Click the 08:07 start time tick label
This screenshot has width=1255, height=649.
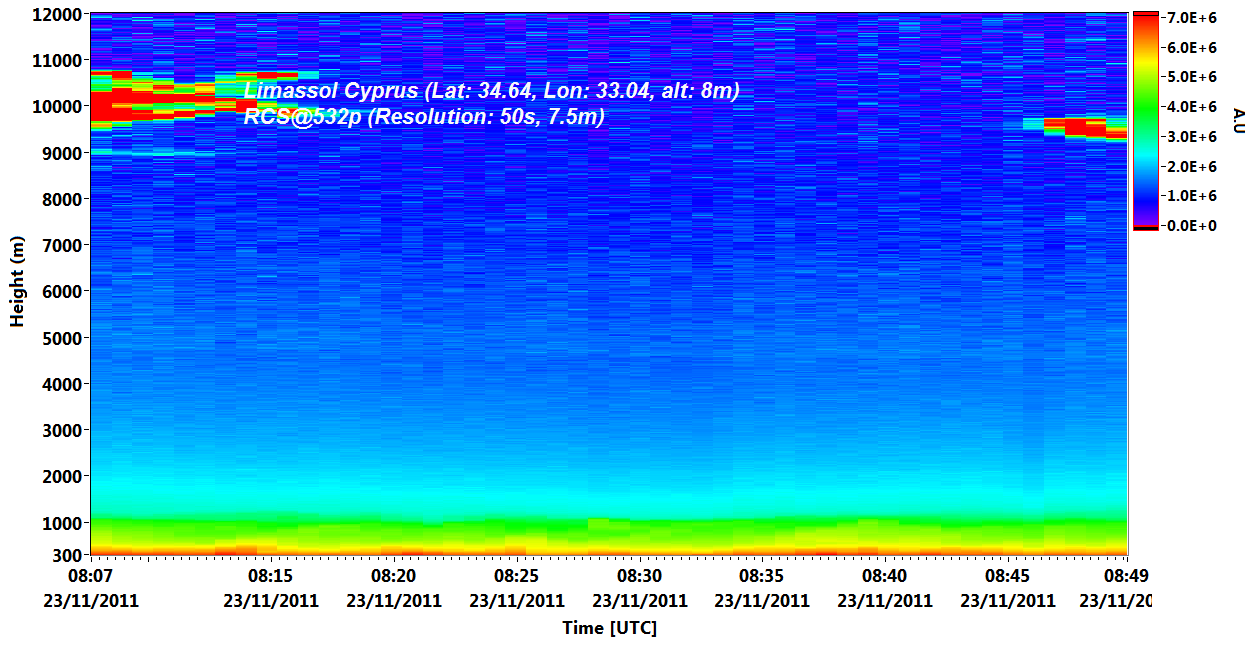(89, 577)
